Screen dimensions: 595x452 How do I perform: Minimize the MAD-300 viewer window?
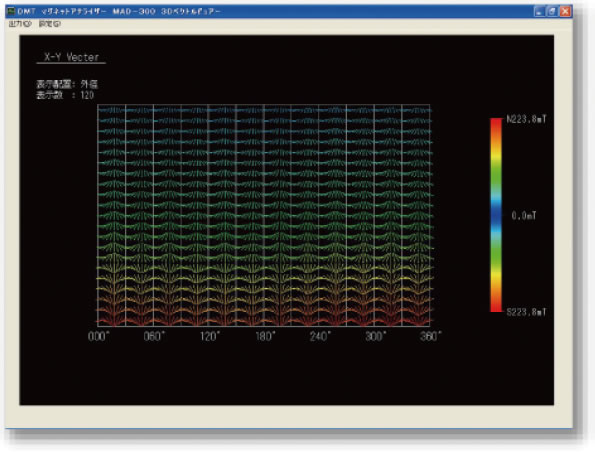click(539, 11)
